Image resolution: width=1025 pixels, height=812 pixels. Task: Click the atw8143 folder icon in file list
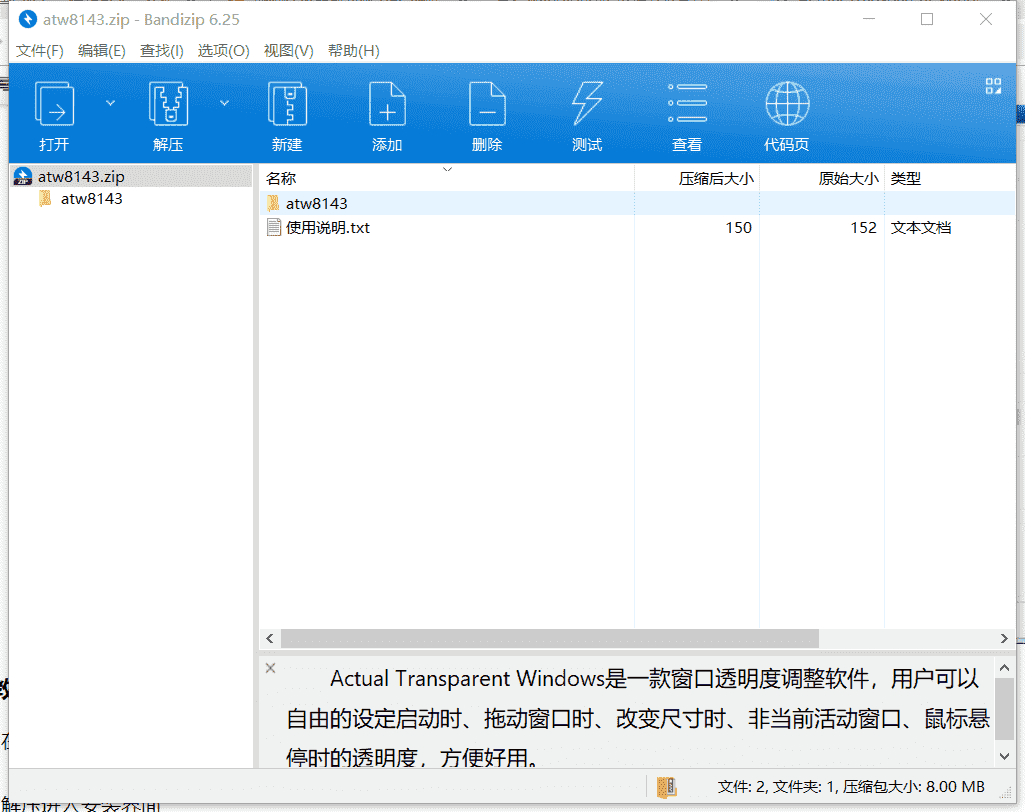[x=273, y=203]
